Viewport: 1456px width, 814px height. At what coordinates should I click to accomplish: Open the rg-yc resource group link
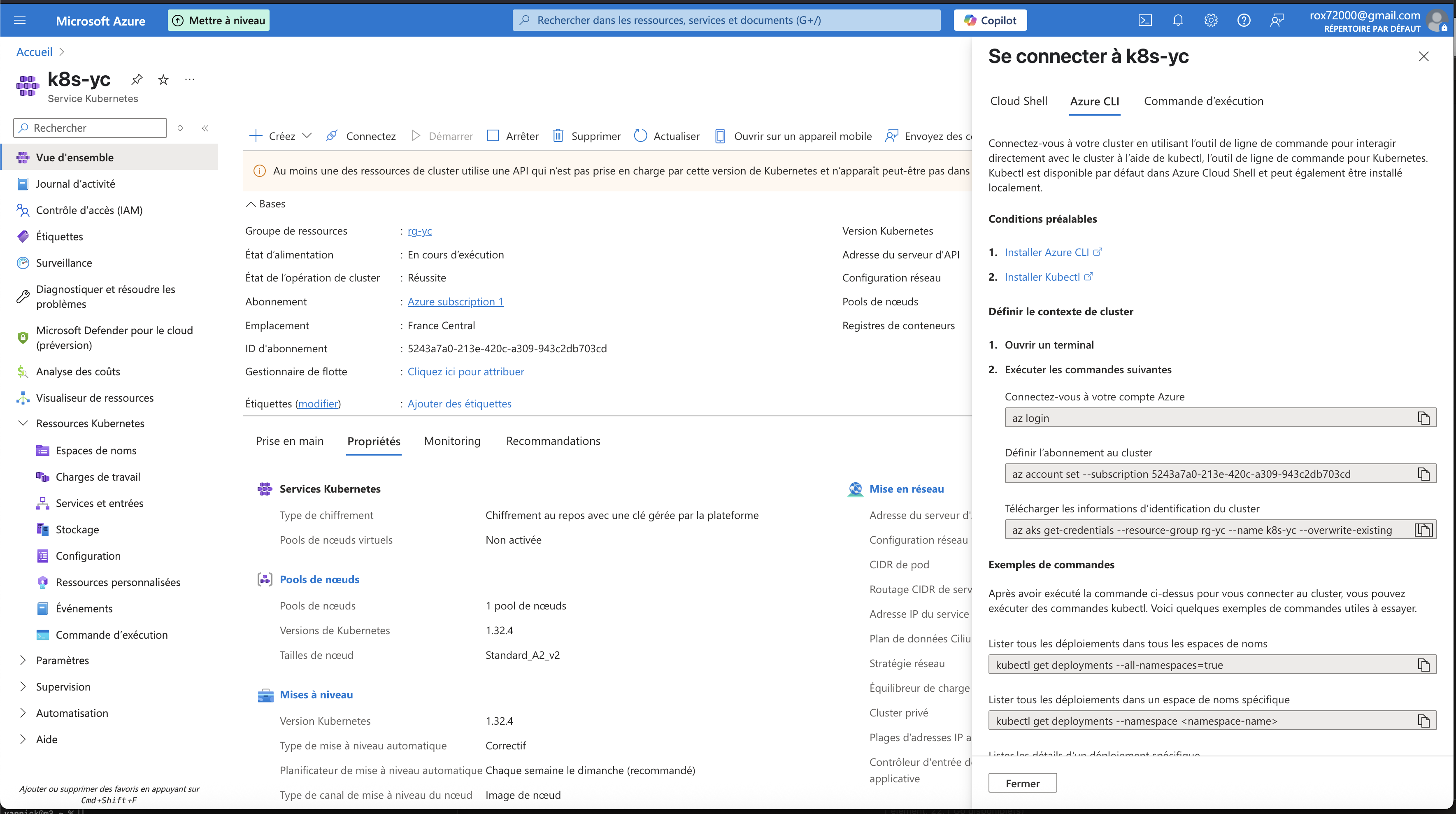tap(419, 230)
